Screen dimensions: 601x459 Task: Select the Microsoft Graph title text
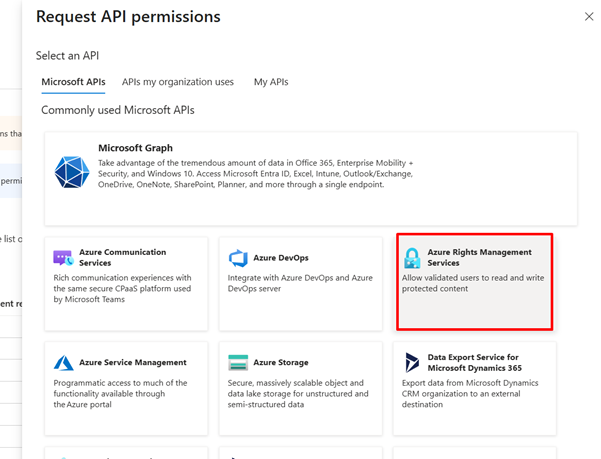coord(135,148)
